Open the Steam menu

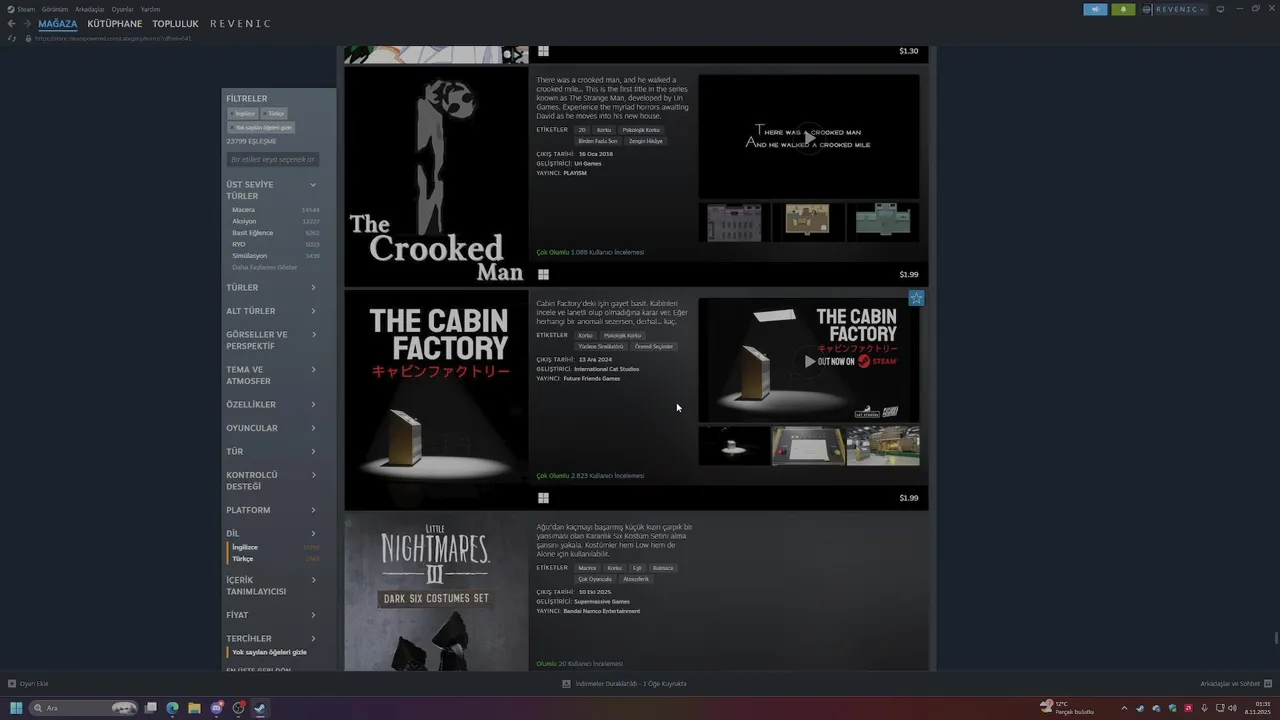(x=26, y=9)
